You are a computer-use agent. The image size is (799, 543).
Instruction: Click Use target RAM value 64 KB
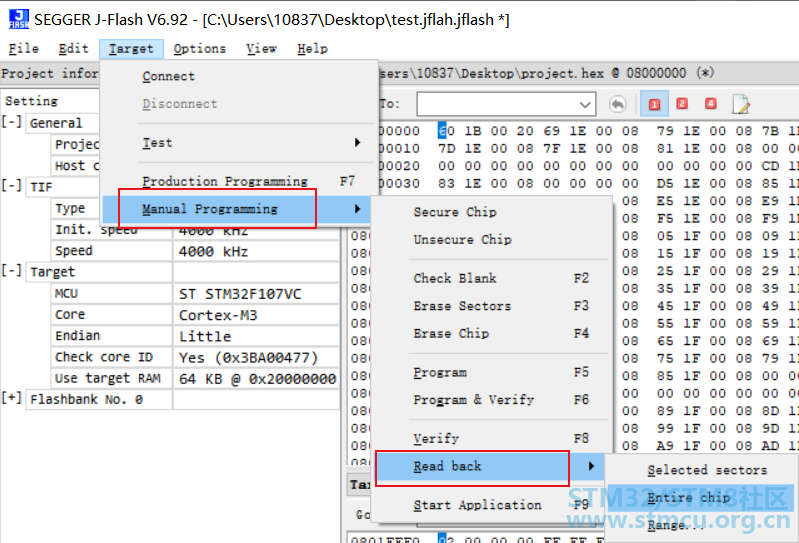coord(256,378)
